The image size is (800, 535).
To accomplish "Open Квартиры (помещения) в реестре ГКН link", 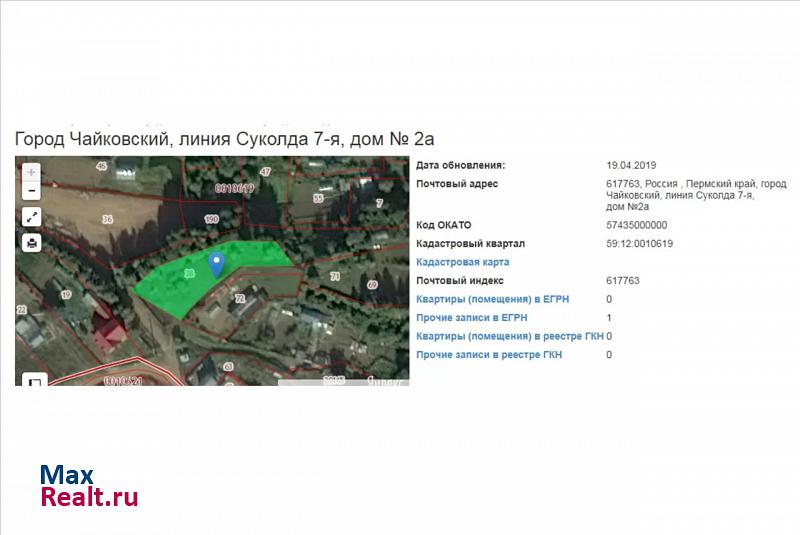I will pyautogui.click(x=510, y=336).
